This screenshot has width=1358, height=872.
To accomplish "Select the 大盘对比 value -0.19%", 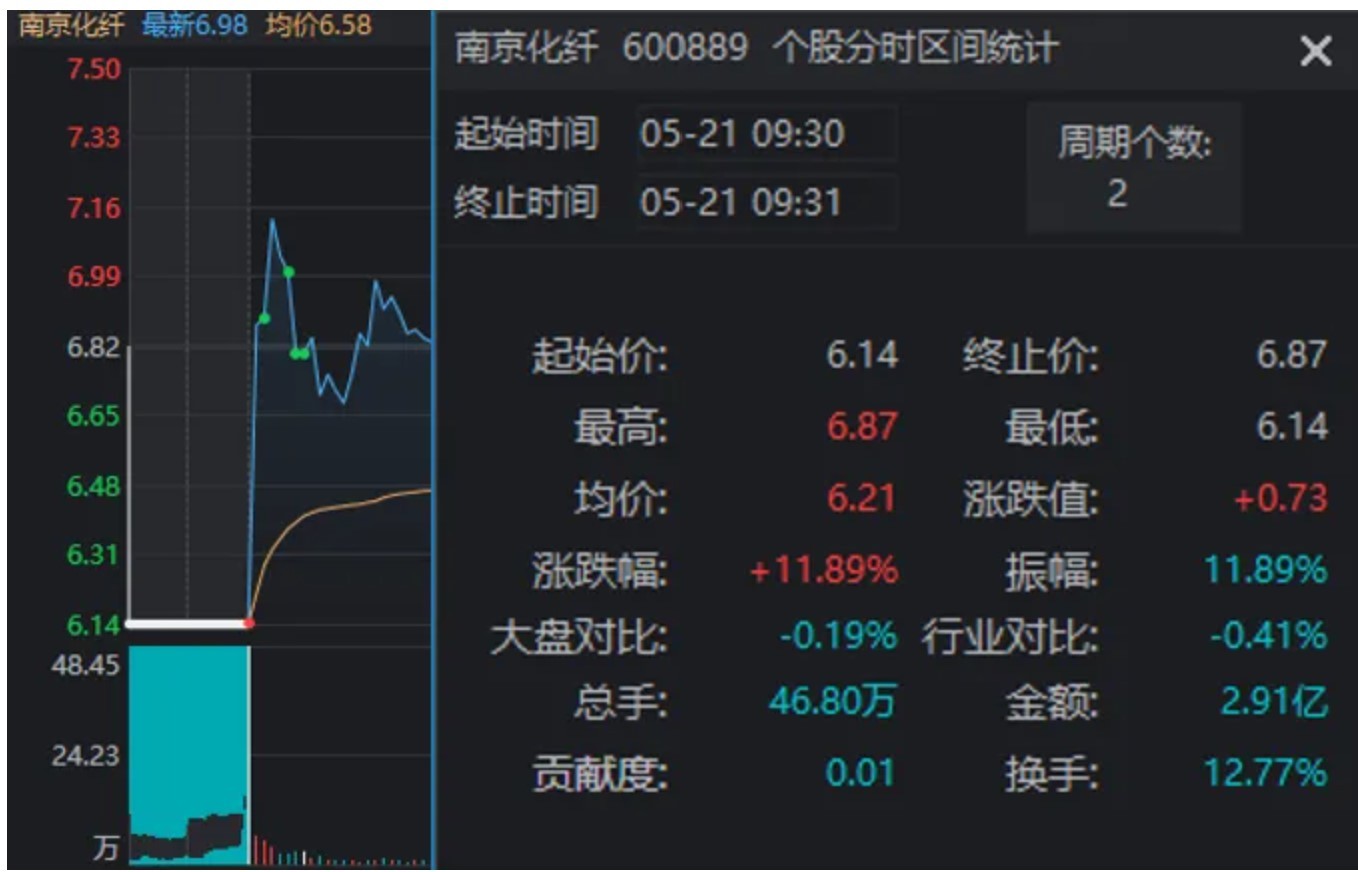I will click(838, 635).
